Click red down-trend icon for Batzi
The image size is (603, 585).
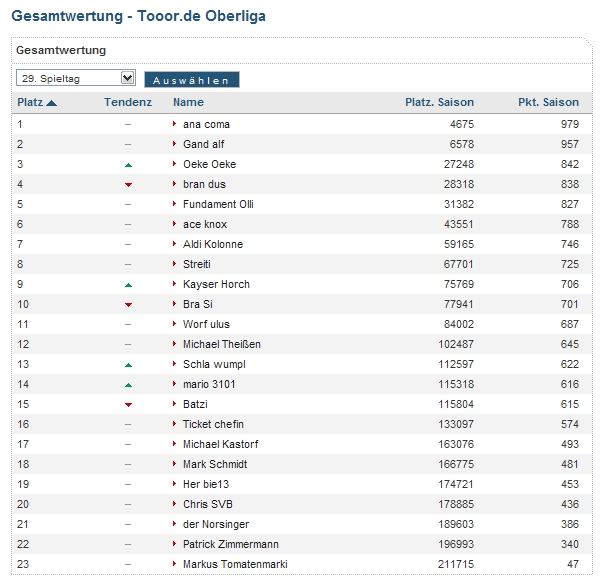128,405
